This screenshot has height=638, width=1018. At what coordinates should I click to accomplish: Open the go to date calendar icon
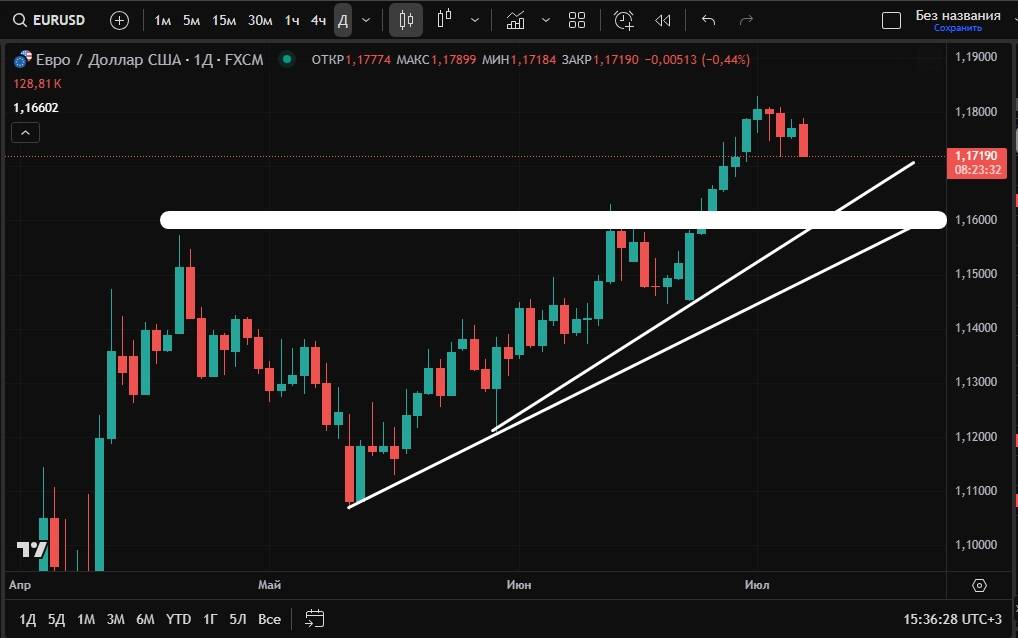[x=314, y=619]
